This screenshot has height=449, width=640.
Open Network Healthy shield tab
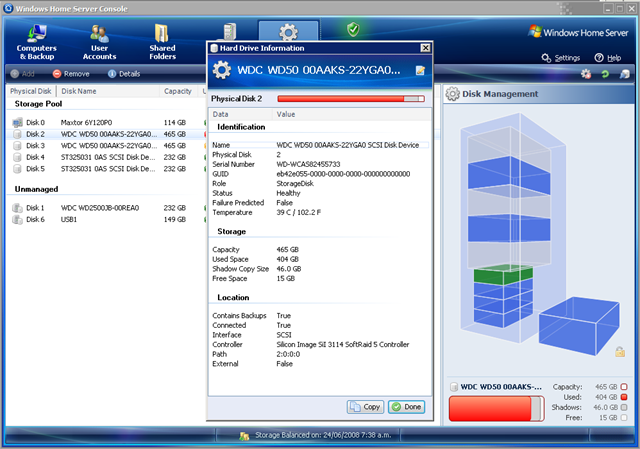[x=353, y=29]
